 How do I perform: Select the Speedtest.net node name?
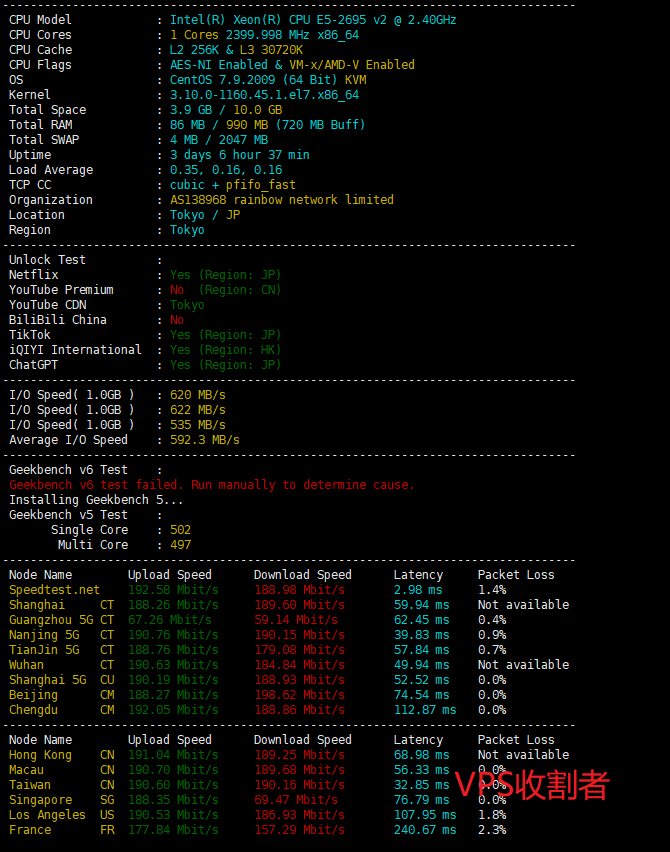click(x=54, y=590)
